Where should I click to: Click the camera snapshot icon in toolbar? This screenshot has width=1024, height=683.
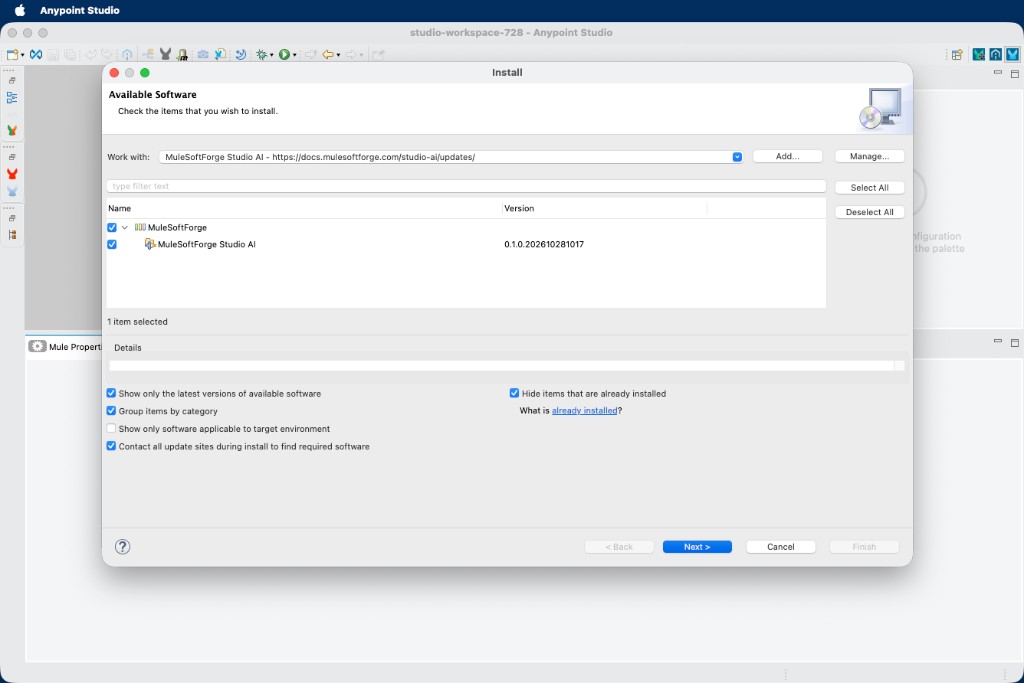tap(203, 55)
